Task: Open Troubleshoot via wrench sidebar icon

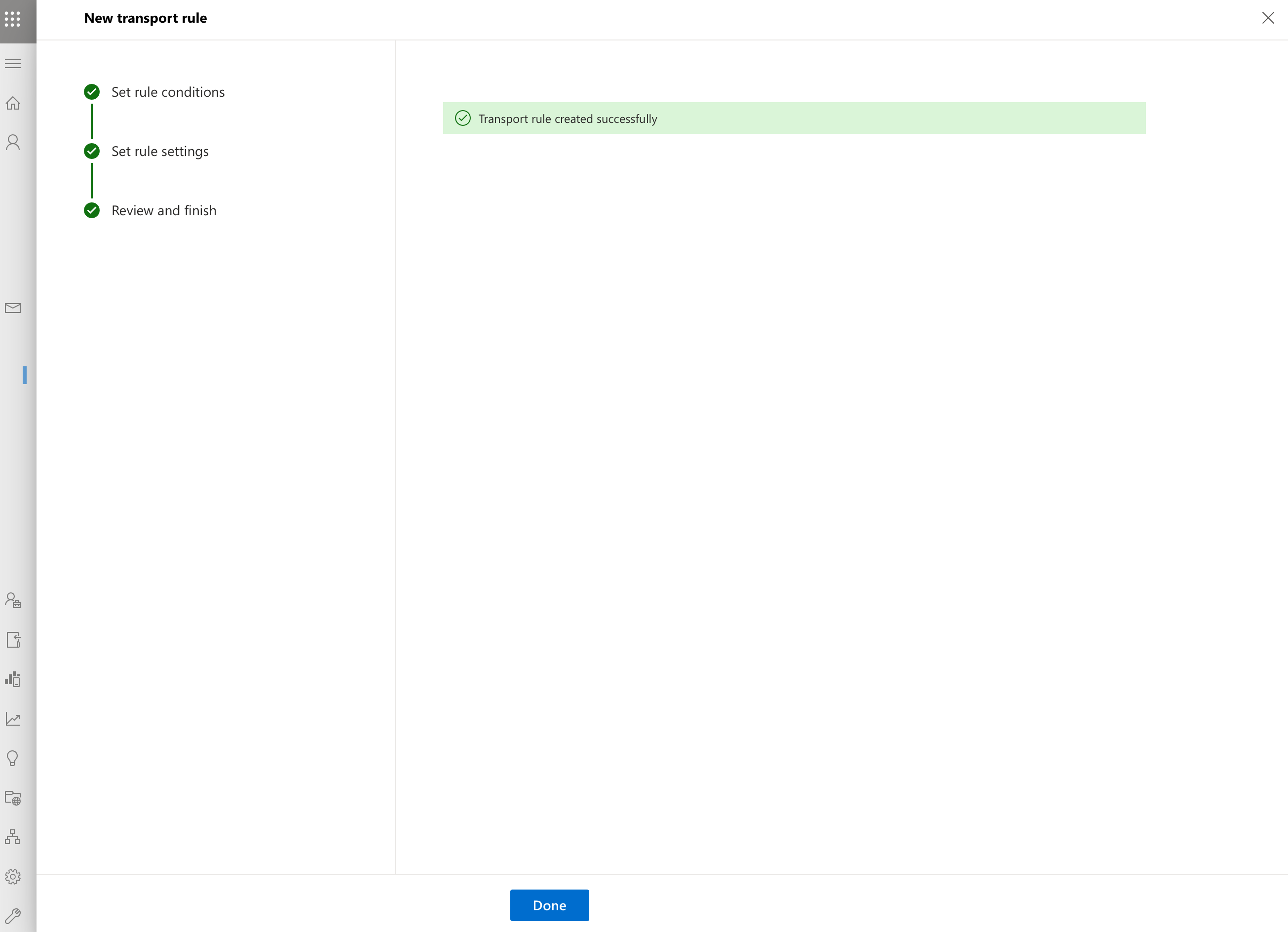Action: [12, 916]
